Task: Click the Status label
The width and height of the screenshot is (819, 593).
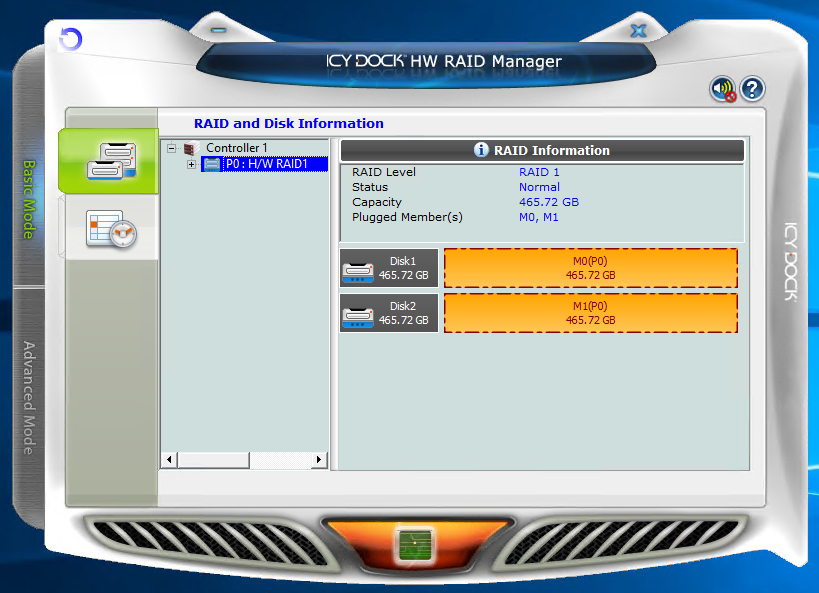Action: [370, 187]
